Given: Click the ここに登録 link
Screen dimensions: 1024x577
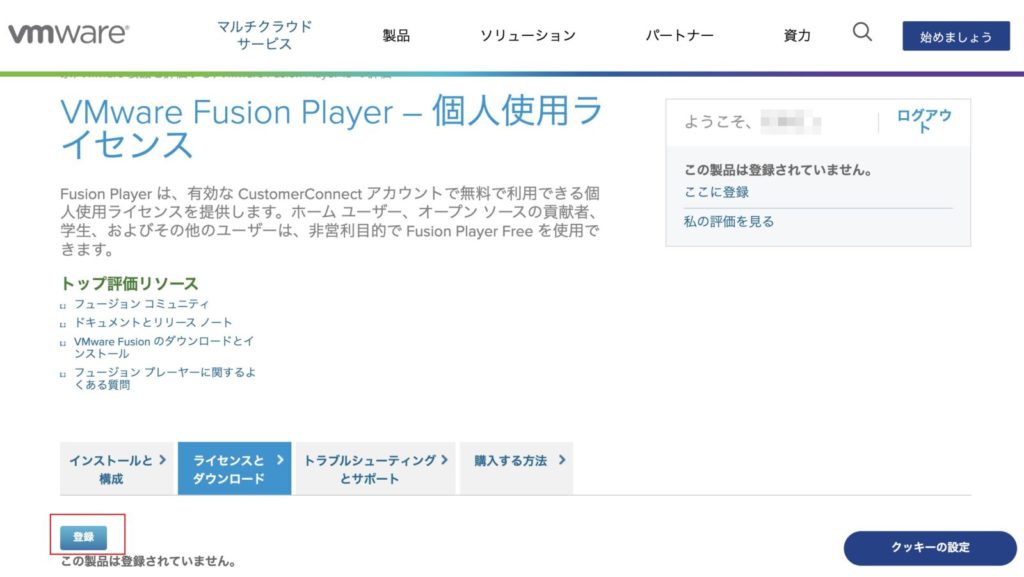Looking at the screenshot, I should click(716, 192).
